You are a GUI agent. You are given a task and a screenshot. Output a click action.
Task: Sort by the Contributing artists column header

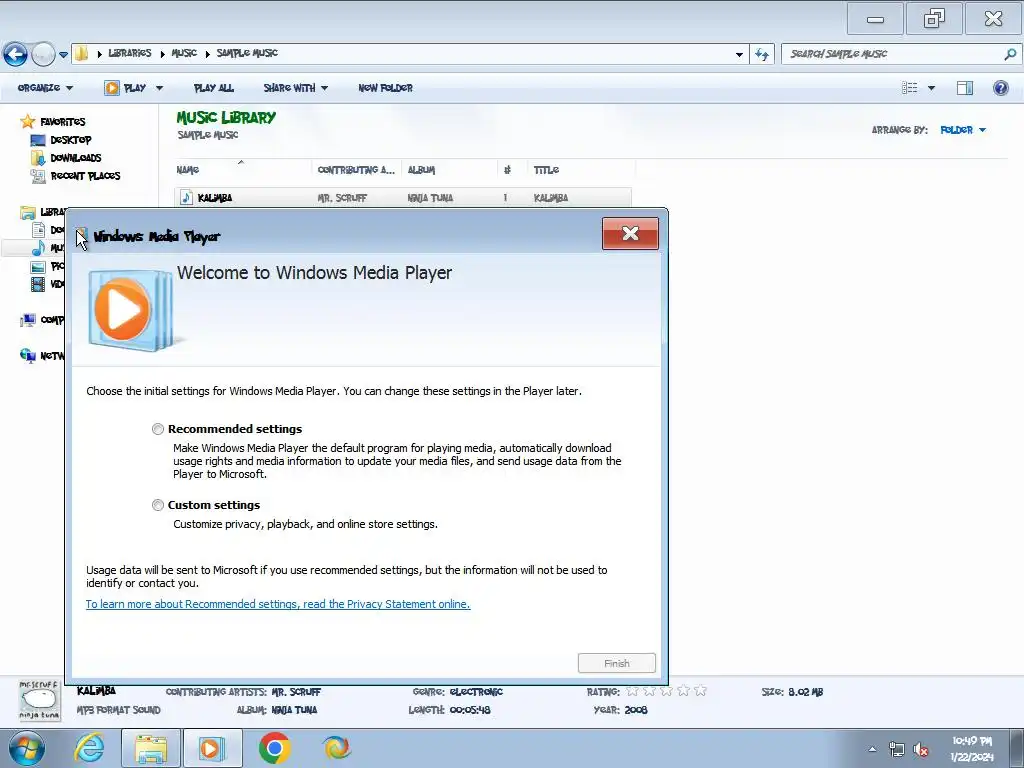point(356,170)
